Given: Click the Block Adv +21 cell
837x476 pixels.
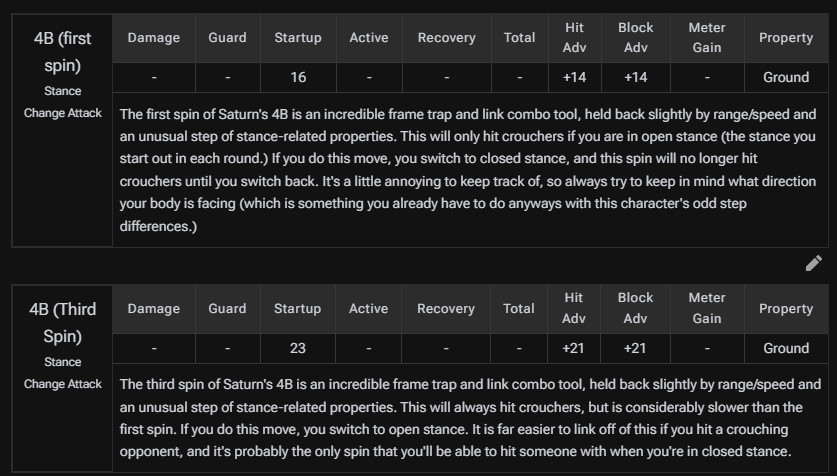Looking at the screenshot, I should (x=635, y=348).
